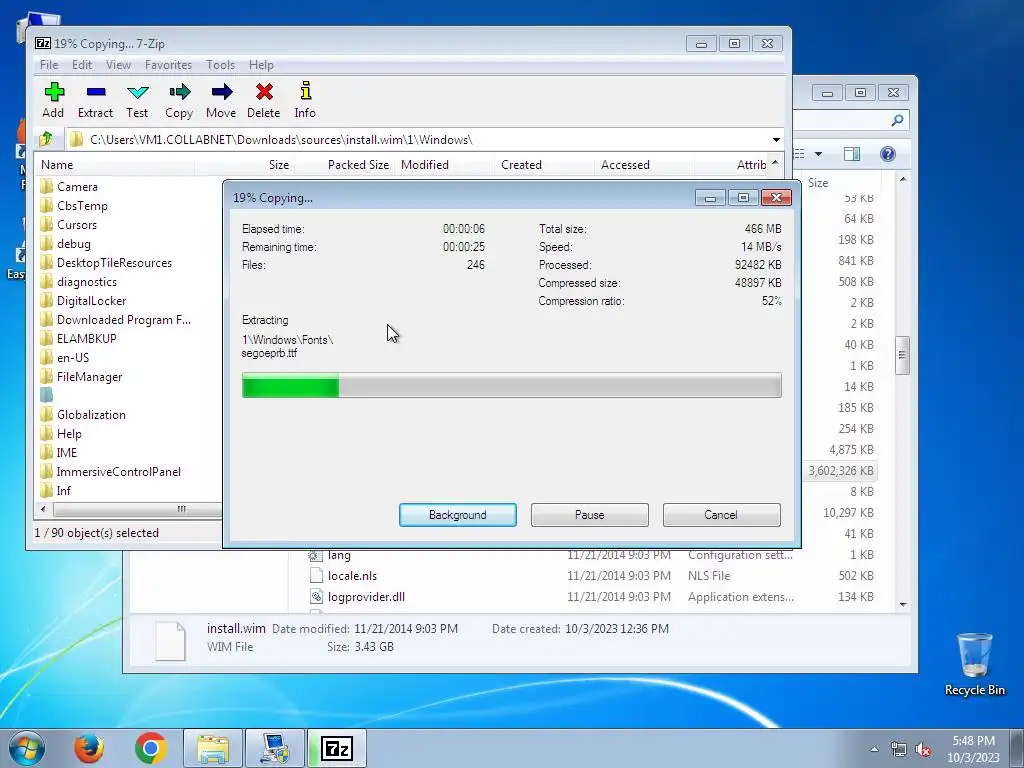Click the Info toolbar icon
This screenshot has width=1024, height=768.
pos(305,91)
